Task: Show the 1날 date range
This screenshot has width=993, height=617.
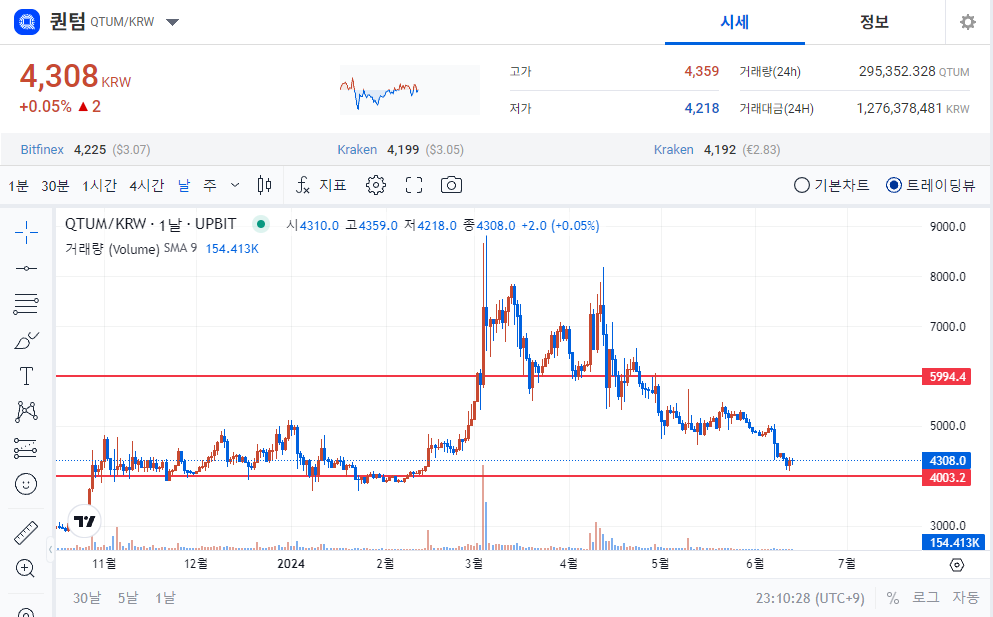Action: 165,597
